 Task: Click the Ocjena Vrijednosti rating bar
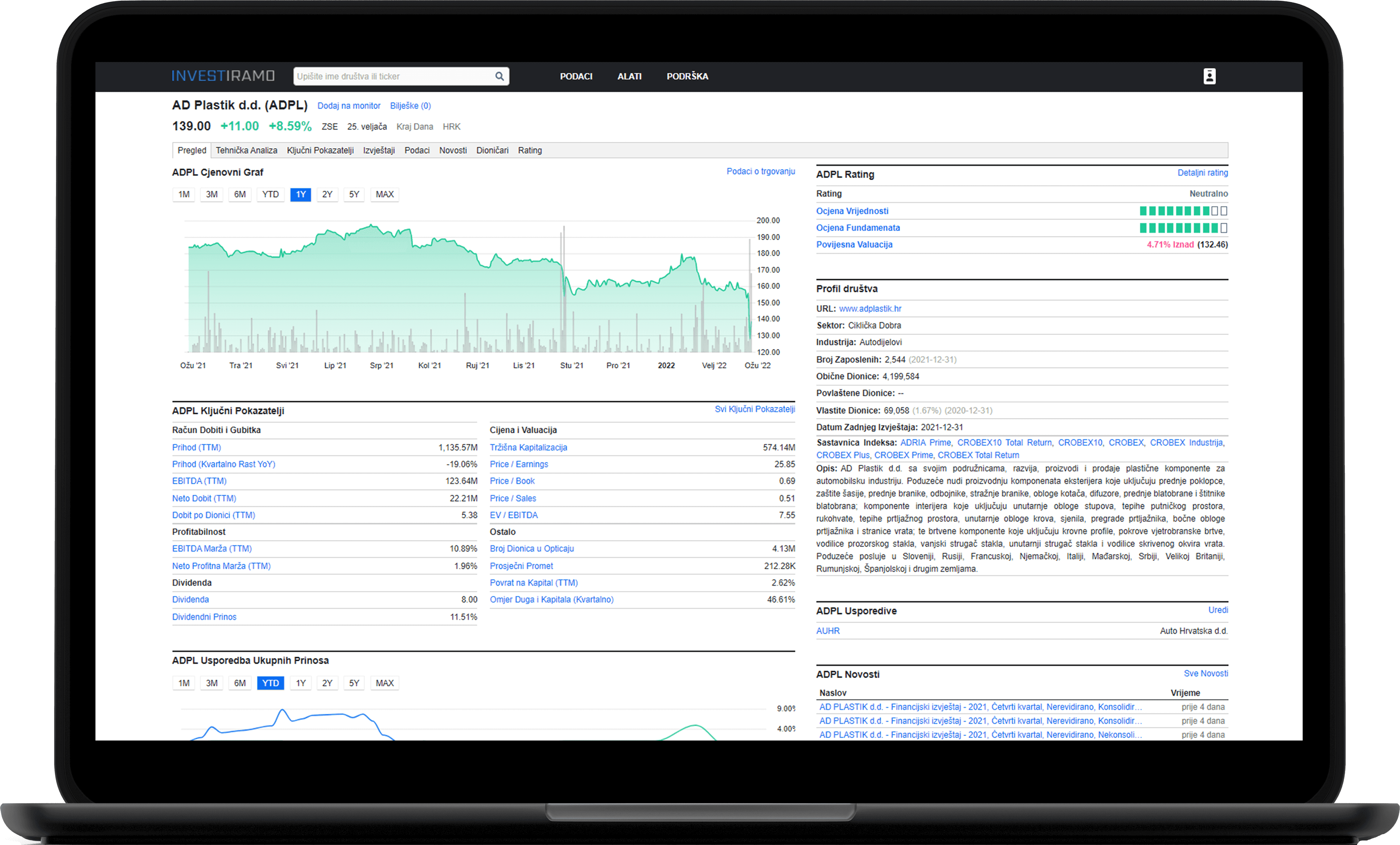[1183, 211]
